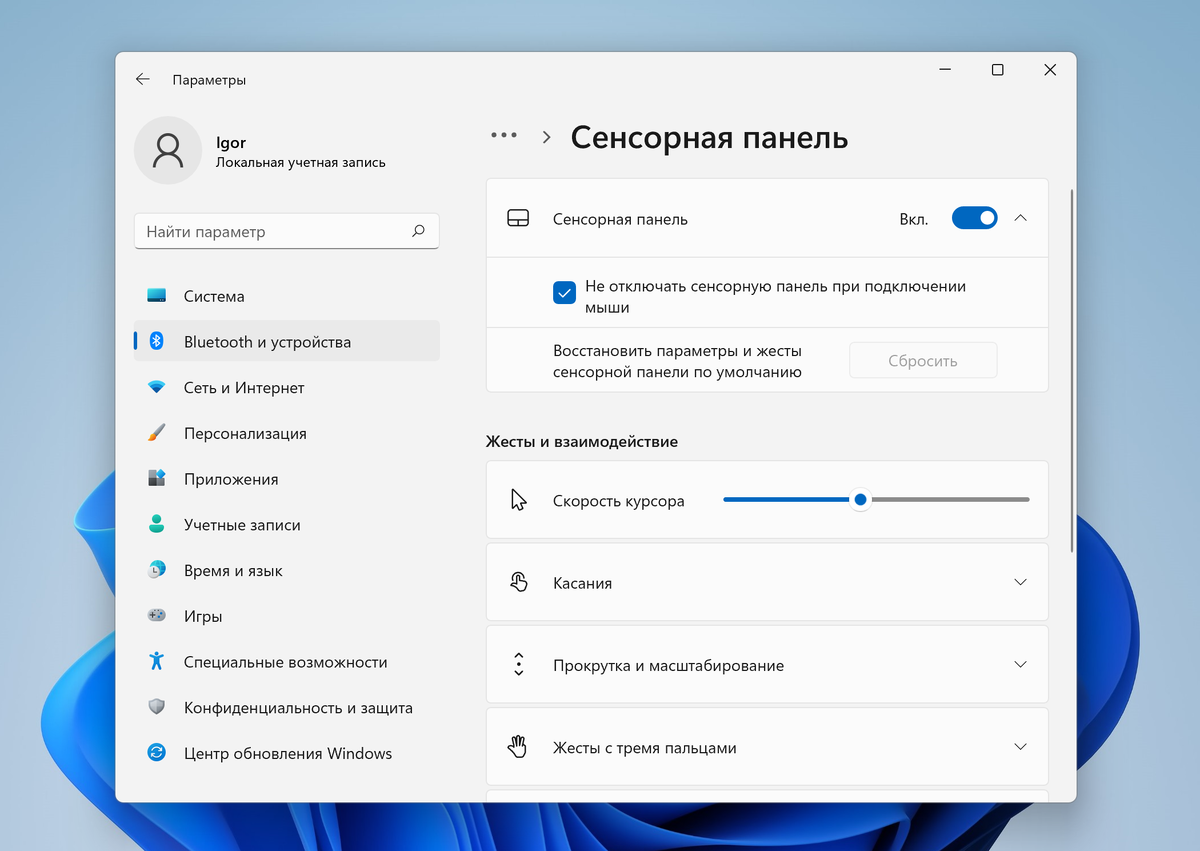Open Конфиденциальность и защита category
The height and width of the screenshot is (851, 1200).
pyautogui.click(x=287, y=707)
